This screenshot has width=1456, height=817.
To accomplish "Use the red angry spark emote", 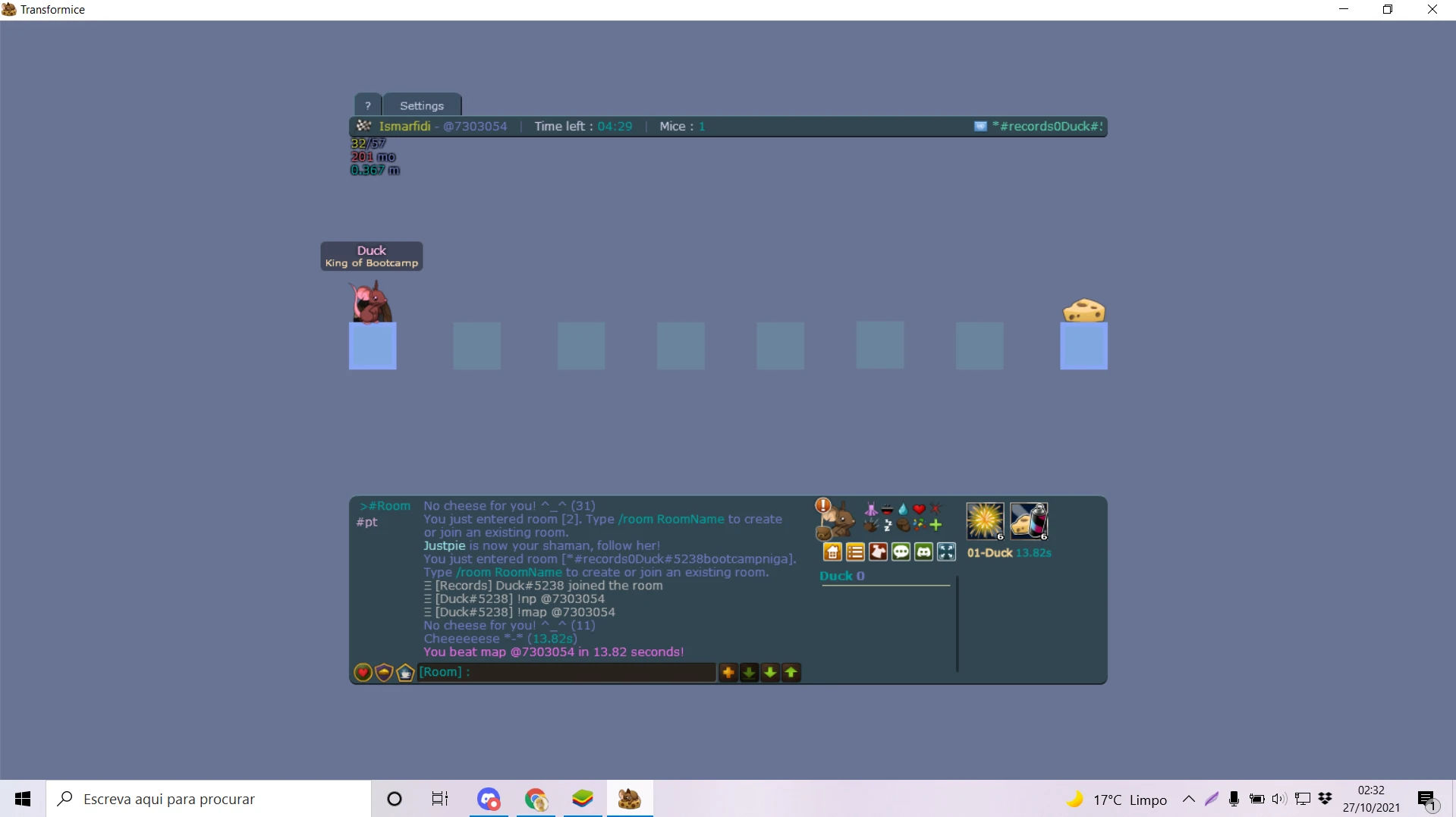I will tap(936, 509).
